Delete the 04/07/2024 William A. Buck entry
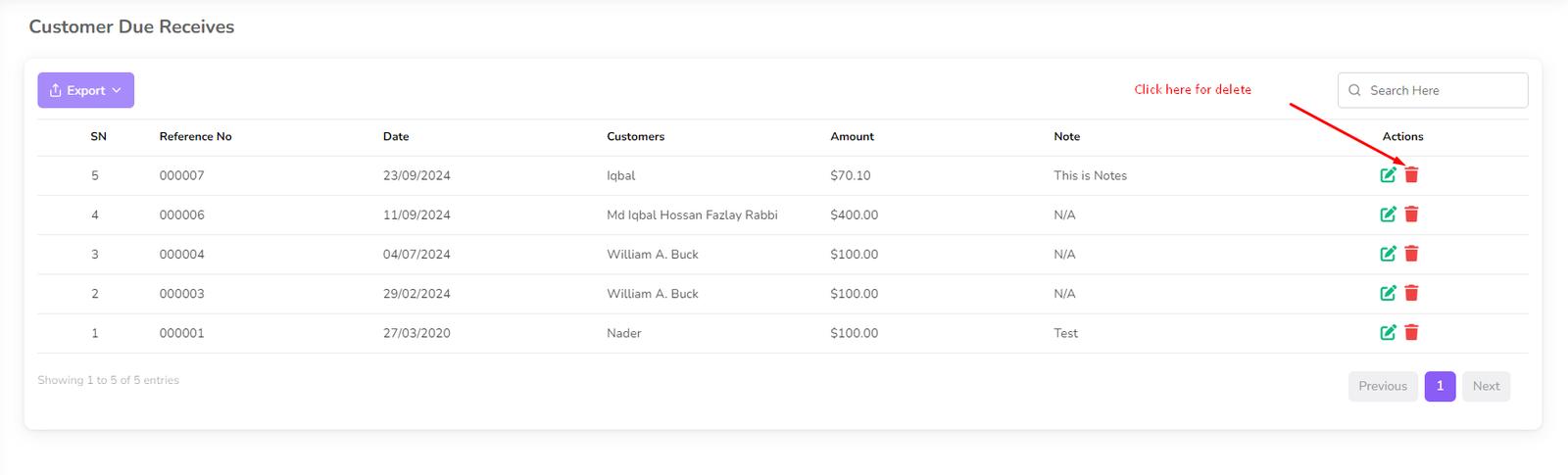 (1411, 254)
